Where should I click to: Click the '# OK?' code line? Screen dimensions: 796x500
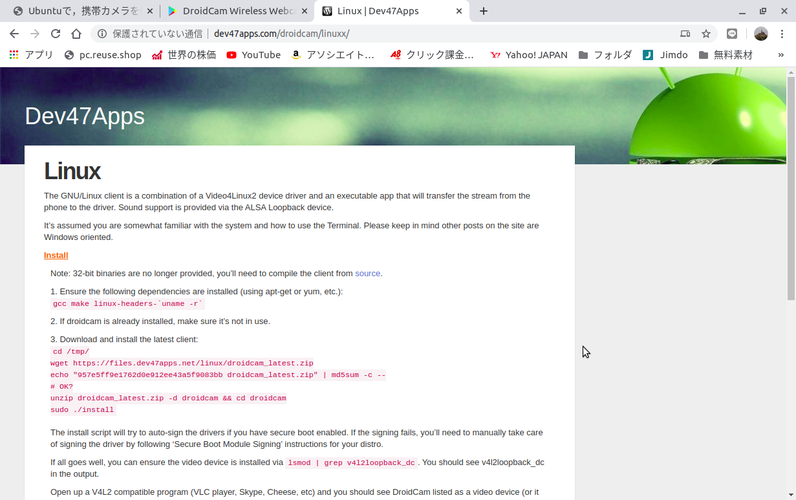(62, 386)
